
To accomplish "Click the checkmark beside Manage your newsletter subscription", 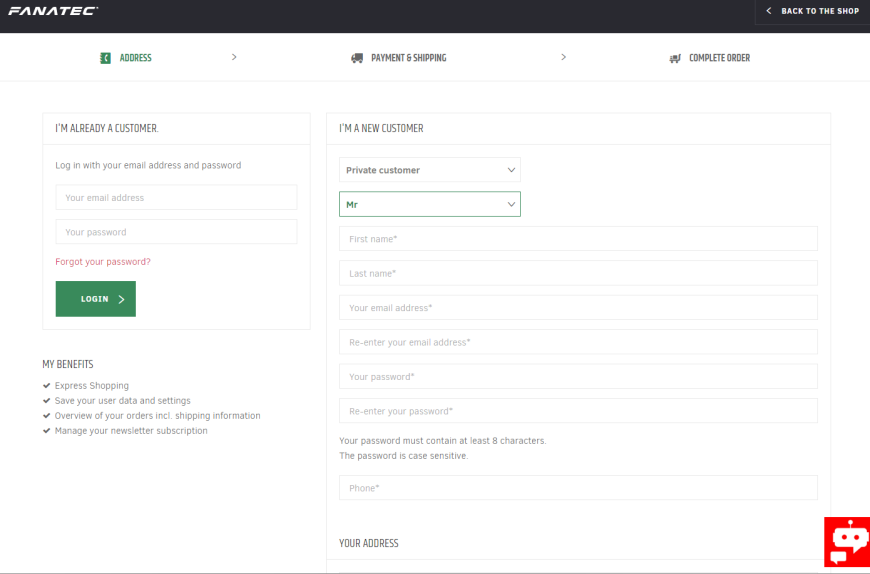I will click(x=47, y=430).
